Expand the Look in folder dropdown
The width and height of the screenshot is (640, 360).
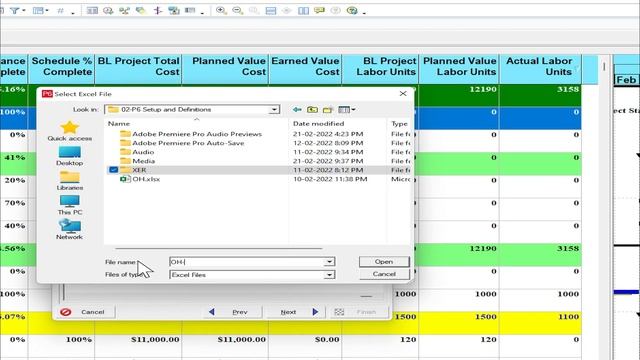[x=274, y=109]
